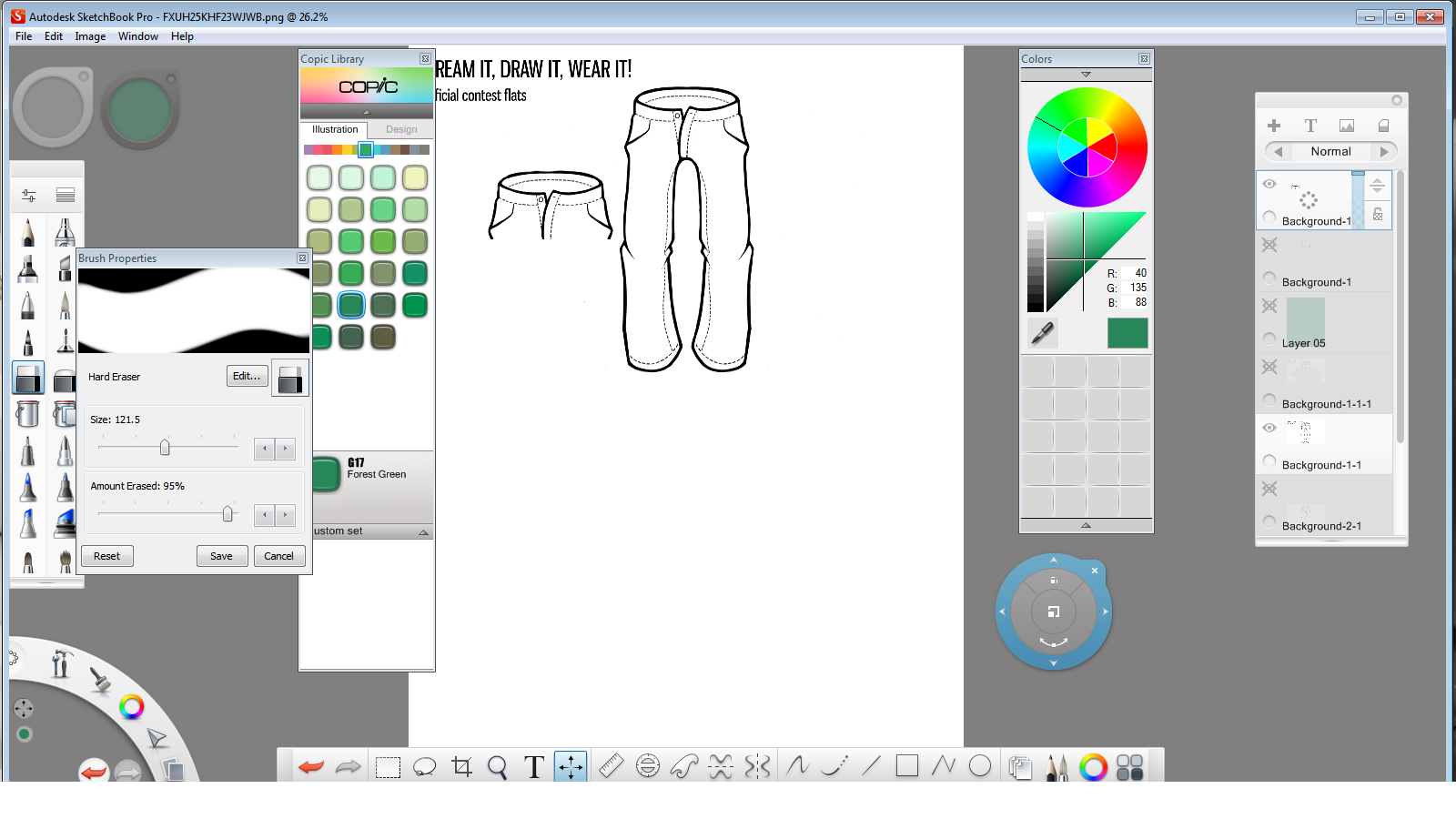Decrease brush Size with left stepper arrow
1456x819 pixels.
(265, 449)
